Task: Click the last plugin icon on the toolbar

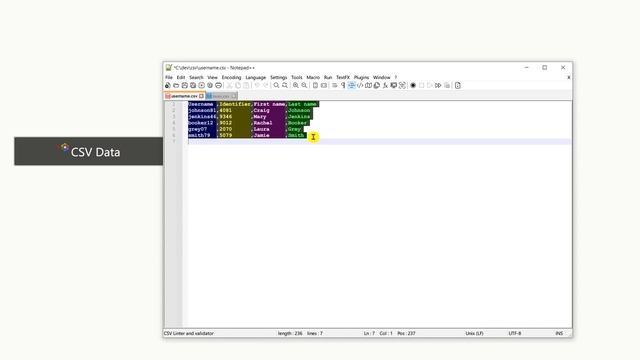Action: pyautogui.click(x=458, y=85)
